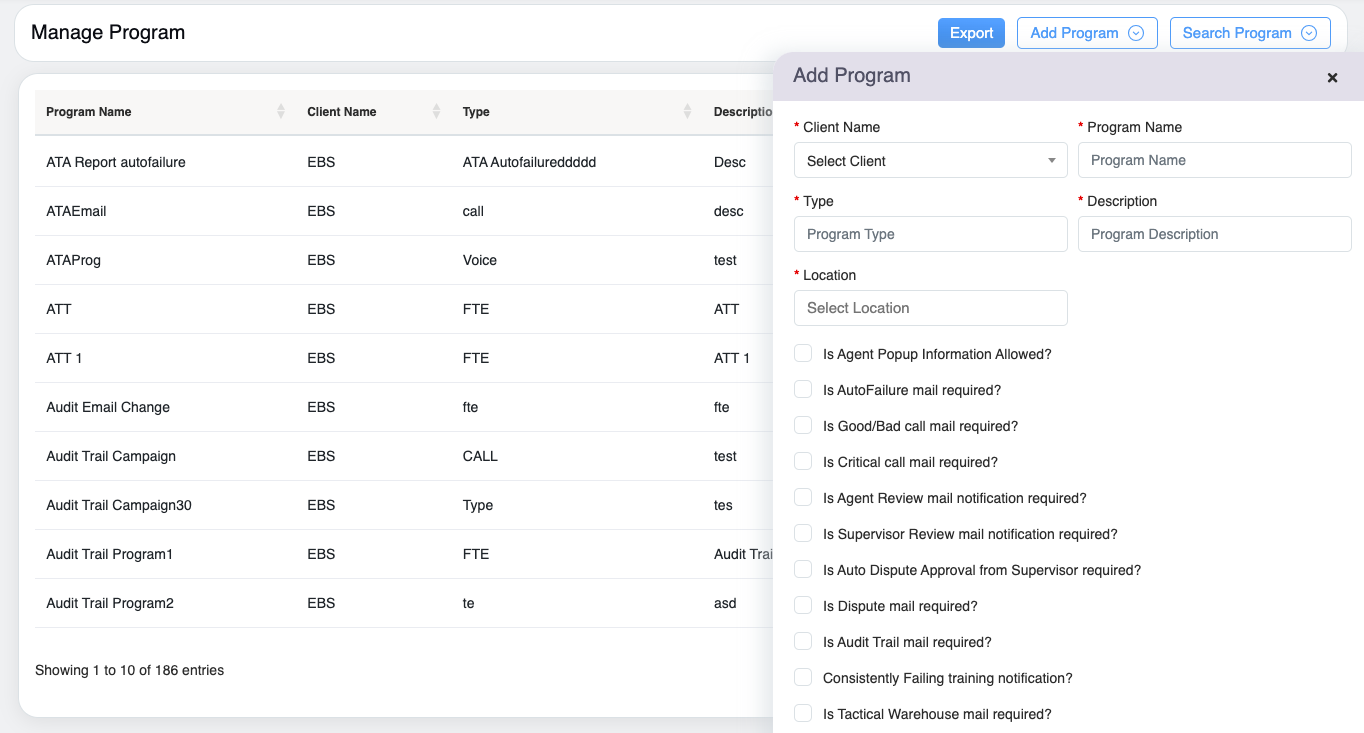
Task: Click into the Program Name input field
Action: tap(1214, 161)
